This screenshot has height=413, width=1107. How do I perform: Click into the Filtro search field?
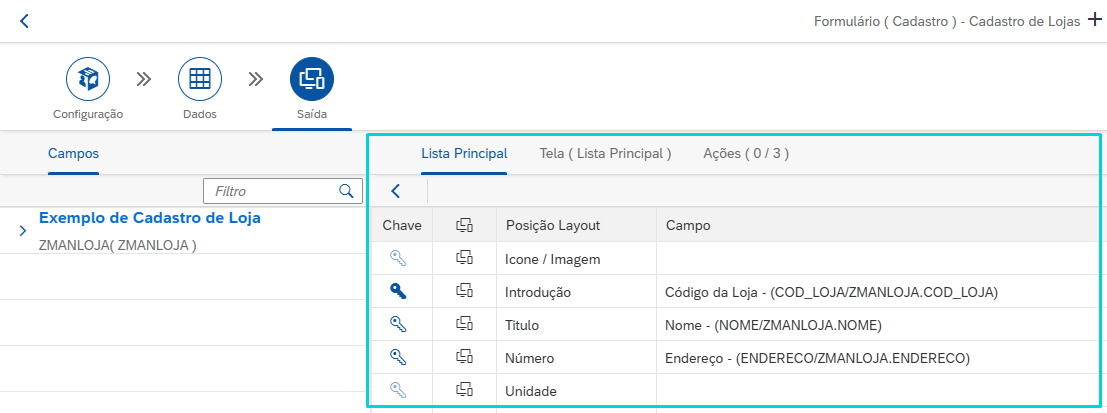tap(270, 191)
